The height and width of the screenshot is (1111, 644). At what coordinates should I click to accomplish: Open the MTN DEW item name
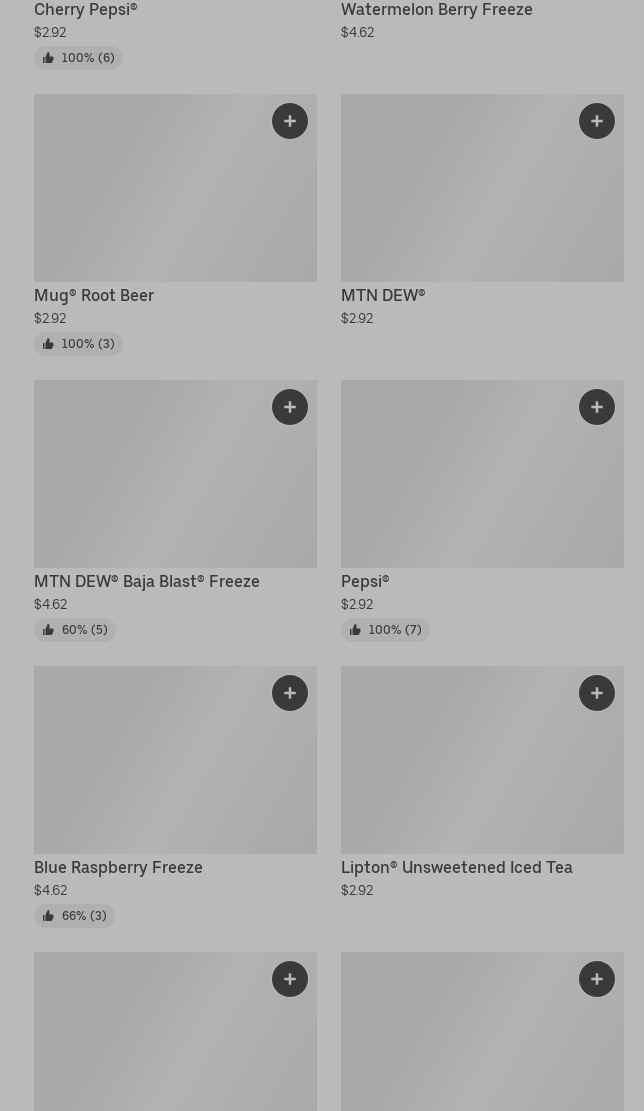[383, 296]
